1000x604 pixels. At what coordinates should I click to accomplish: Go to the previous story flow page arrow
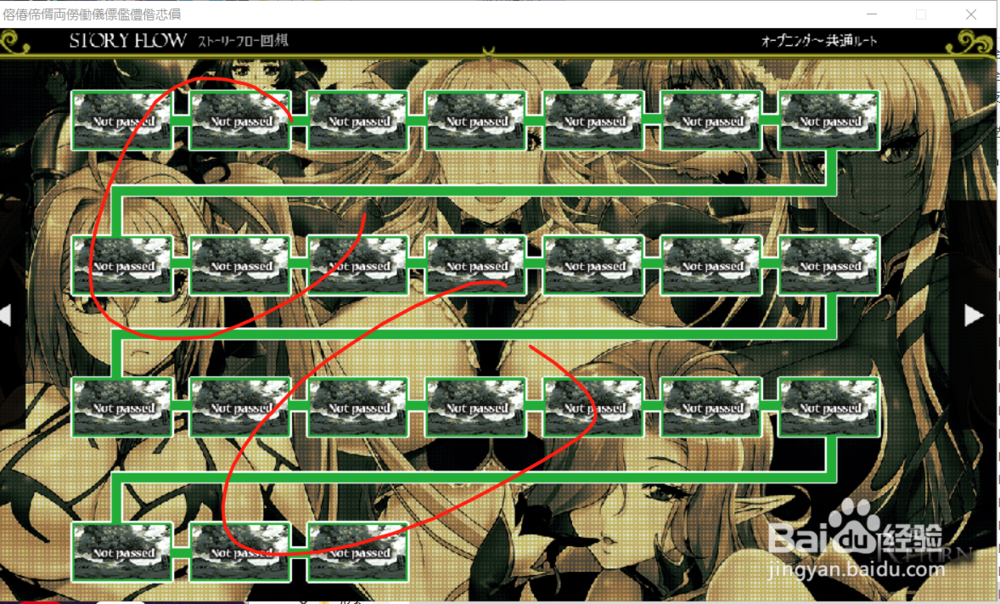[x=6, y=315]
